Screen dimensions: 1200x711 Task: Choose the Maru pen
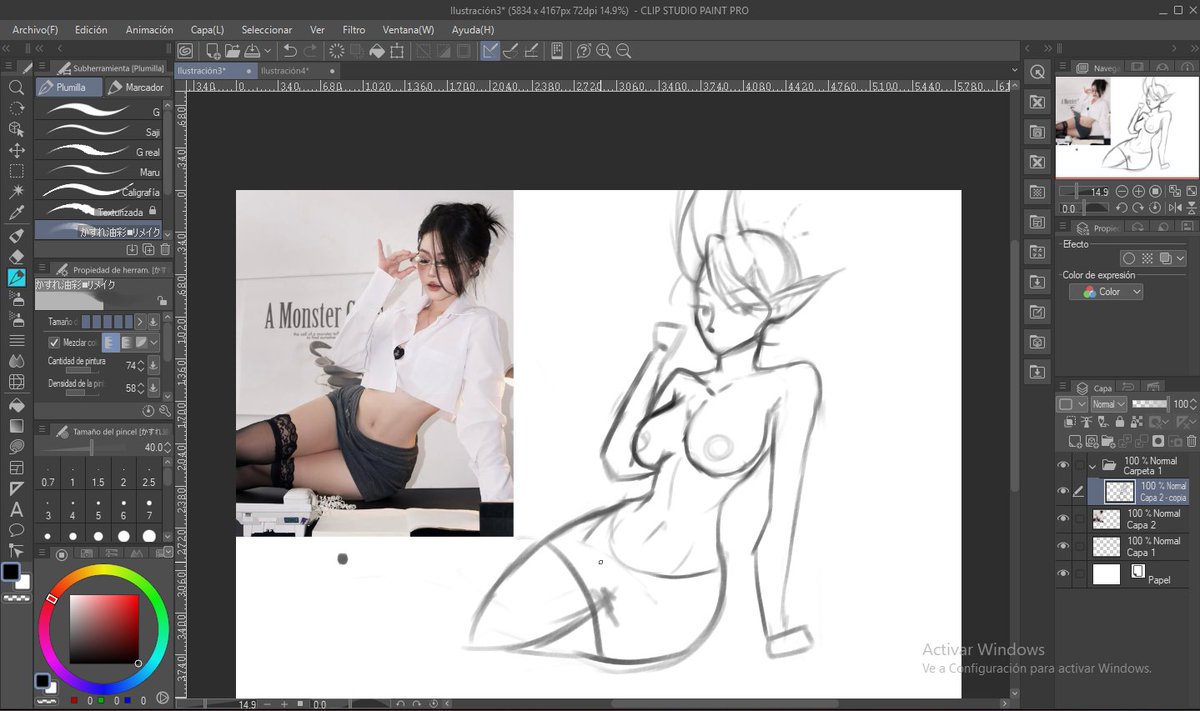pos(98,172)
